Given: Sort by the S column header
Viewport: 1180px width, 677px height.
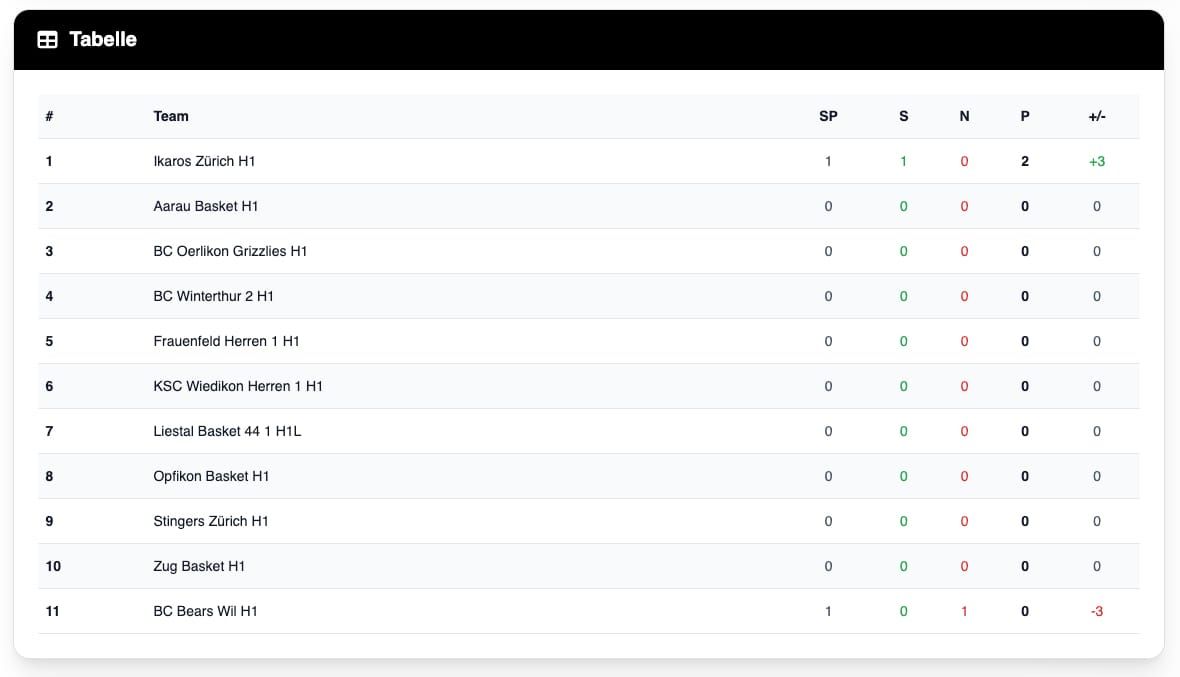Looking at the screenshot, I should click(x=903, y=116).
